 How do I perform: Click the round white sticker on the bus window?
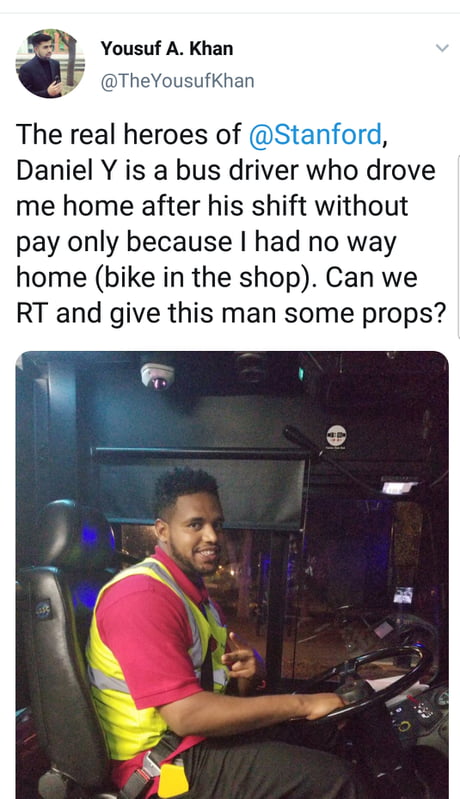336,436
